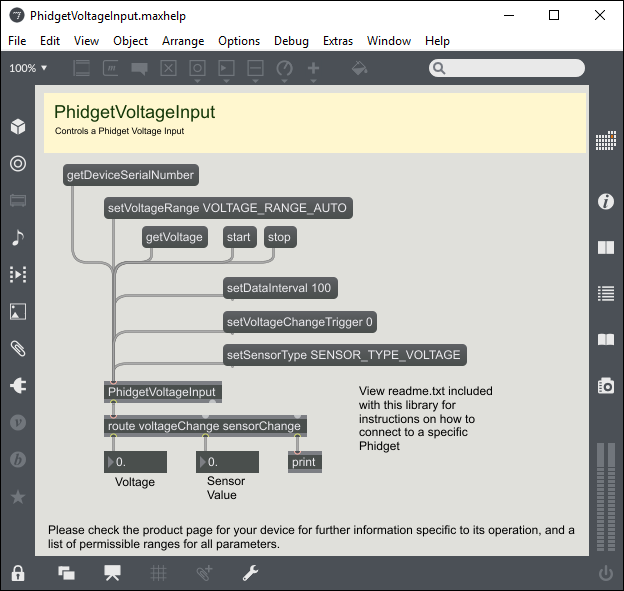
Task: Toggle snap to grid paperclip icon
Action: tap(205, 573)
